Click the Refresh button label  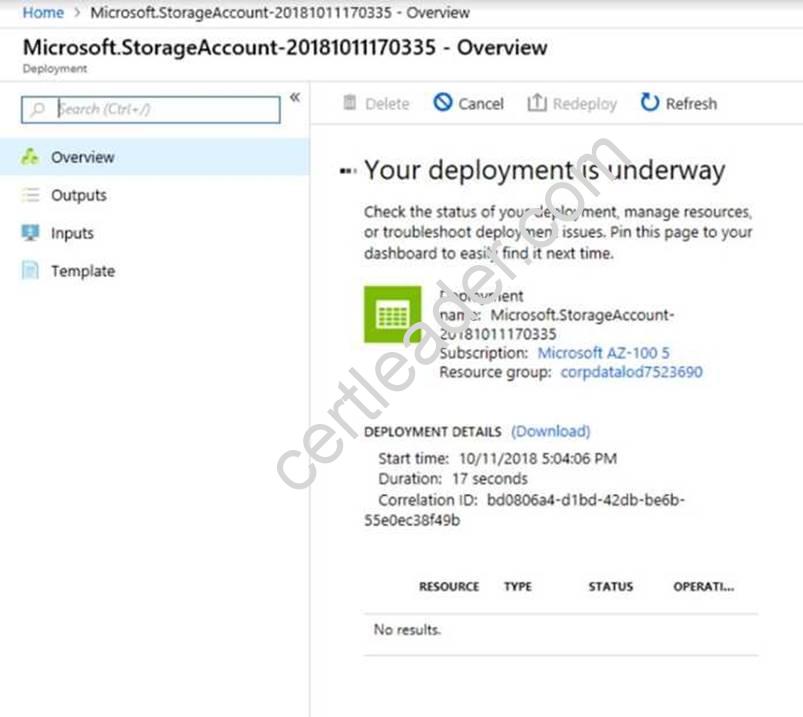click(691, 104)
